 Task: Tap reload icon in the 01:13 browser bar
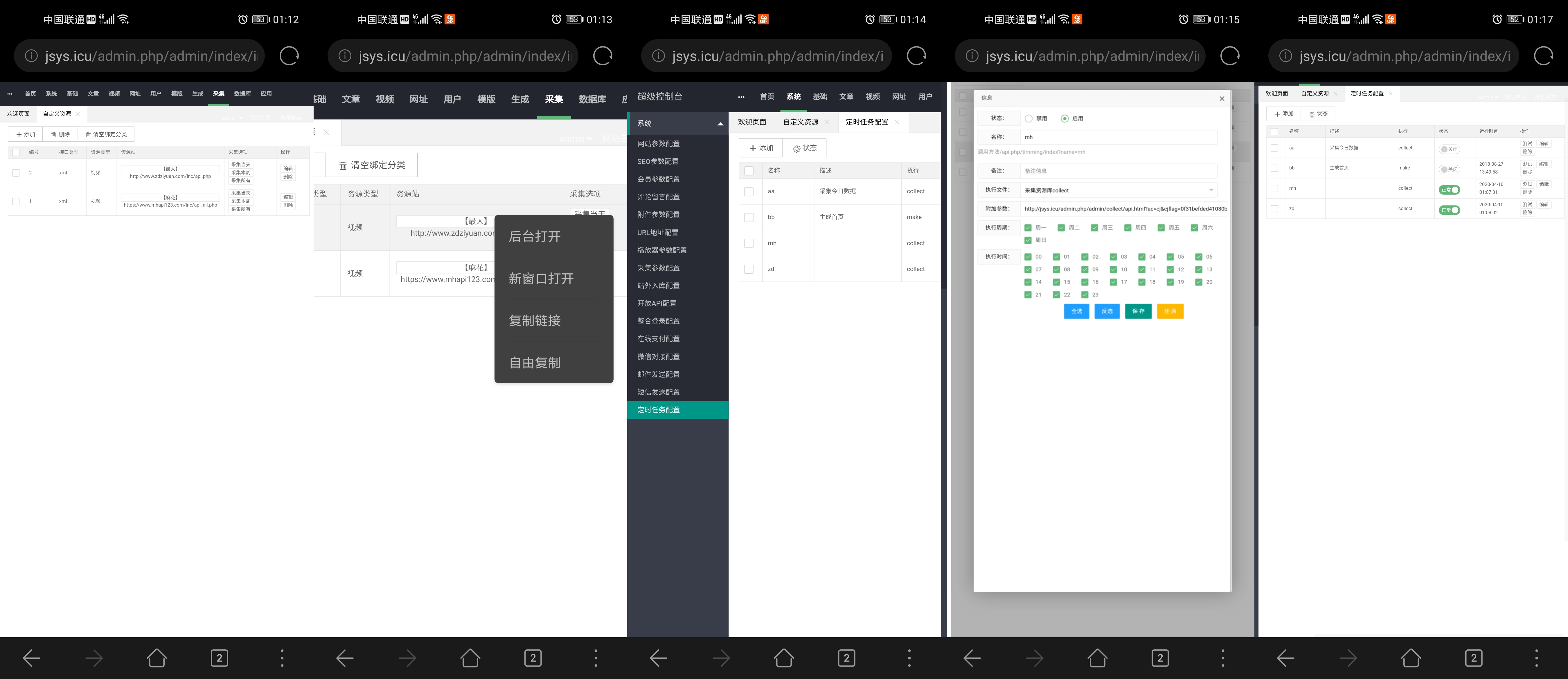[x=603, y=56]
